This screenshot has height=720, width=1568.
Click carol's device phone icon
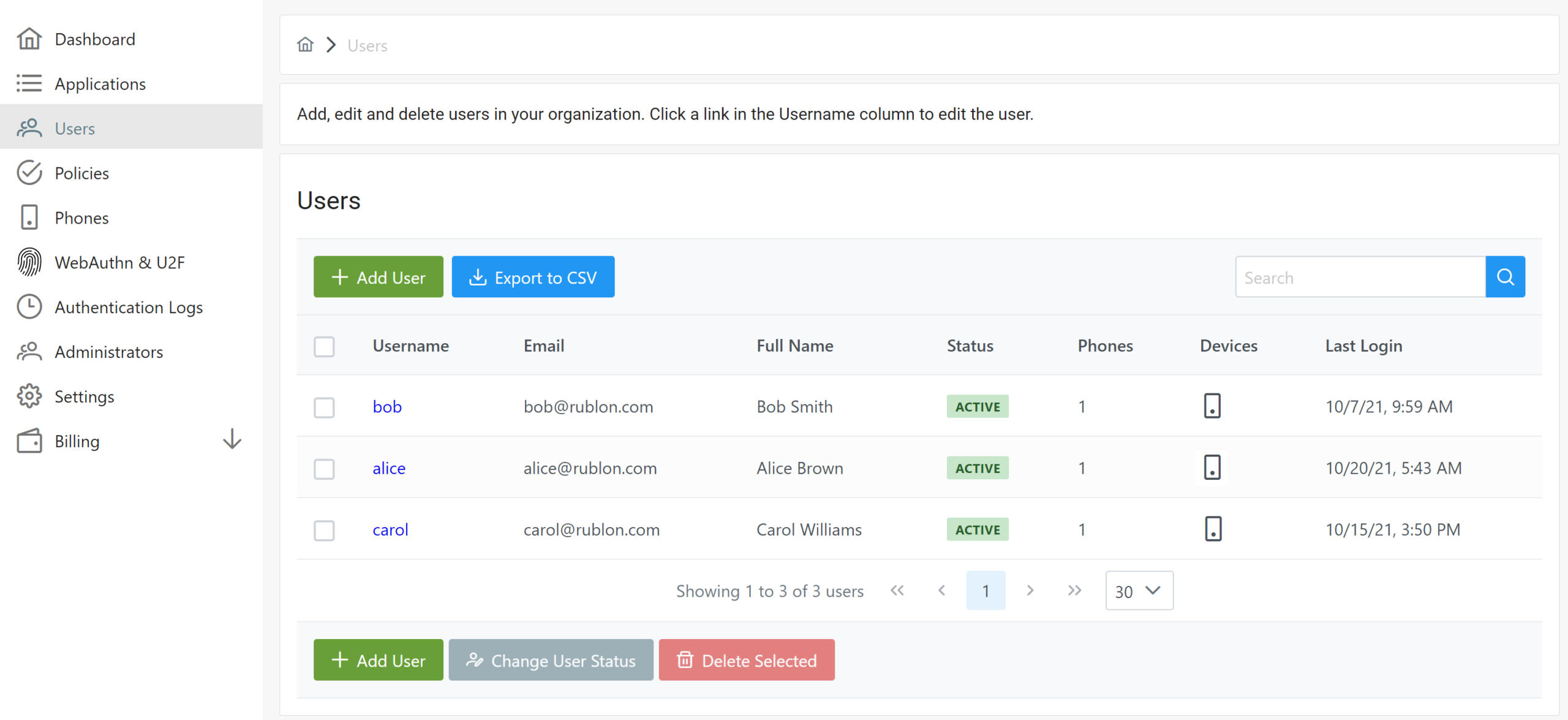[1212, 529]
